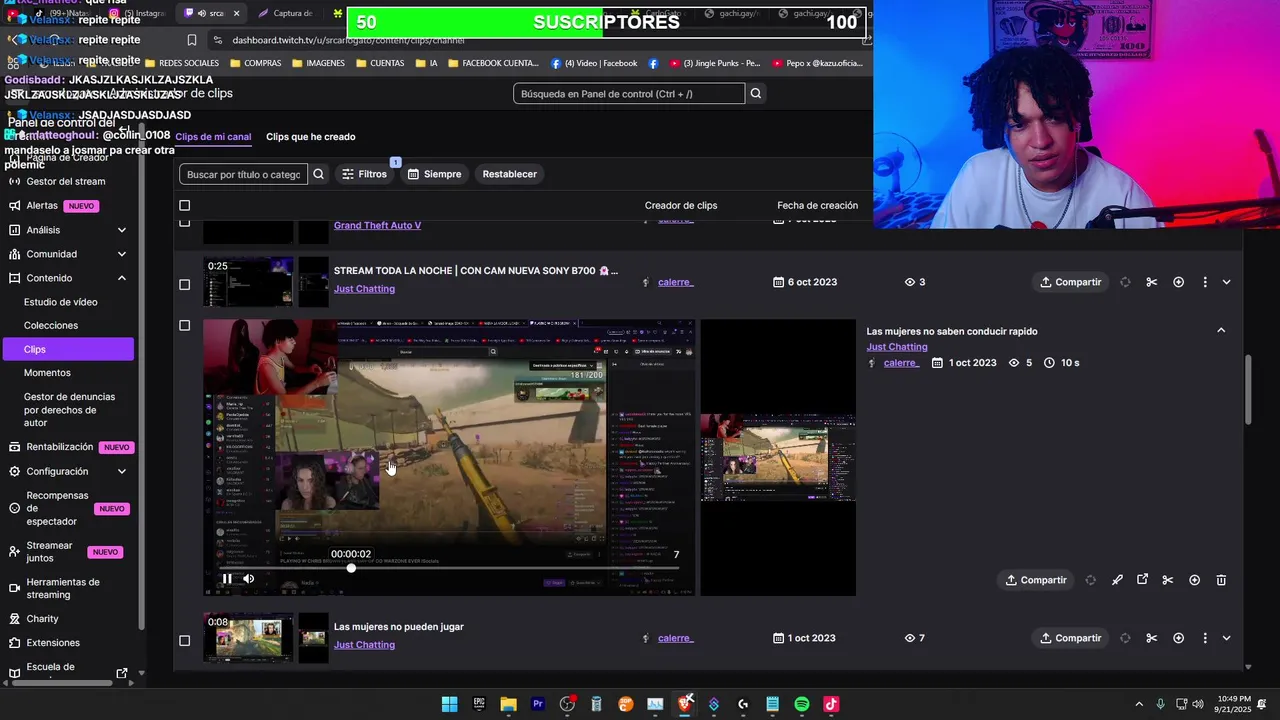Select Clips in the sidebar
Viewport: 1280px width, 720px height.
67,349
